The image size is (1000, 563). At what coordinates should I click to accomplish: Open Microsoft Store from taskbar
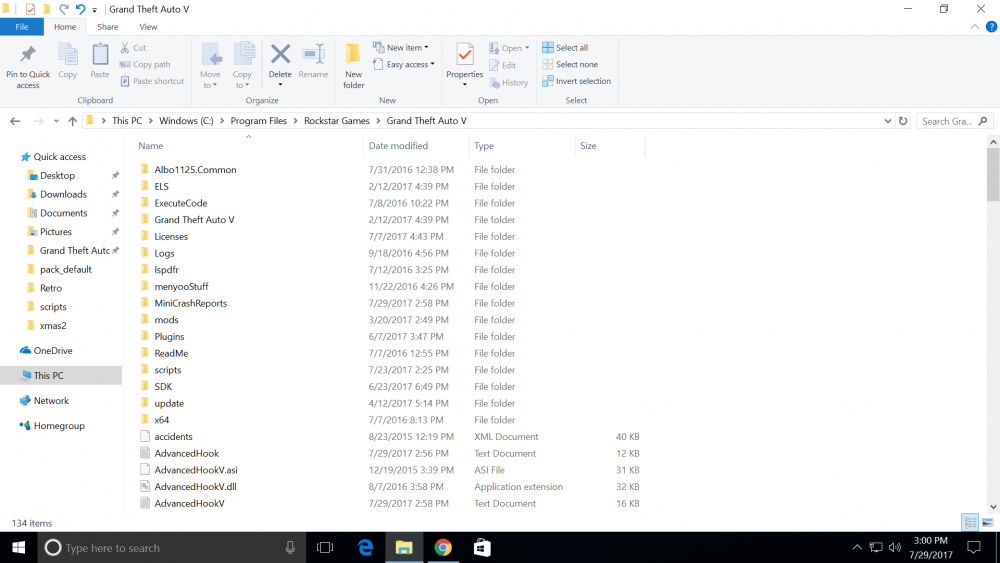[x=482, y=547]
